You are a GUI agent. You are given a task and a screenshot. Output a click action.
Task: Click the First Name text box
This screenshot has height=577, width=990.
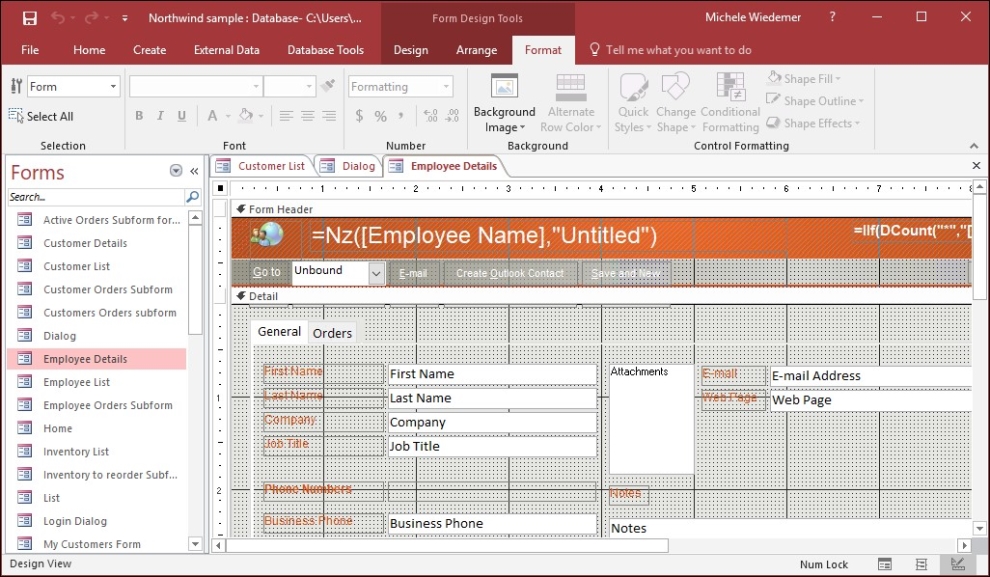(x=492, y=374)
